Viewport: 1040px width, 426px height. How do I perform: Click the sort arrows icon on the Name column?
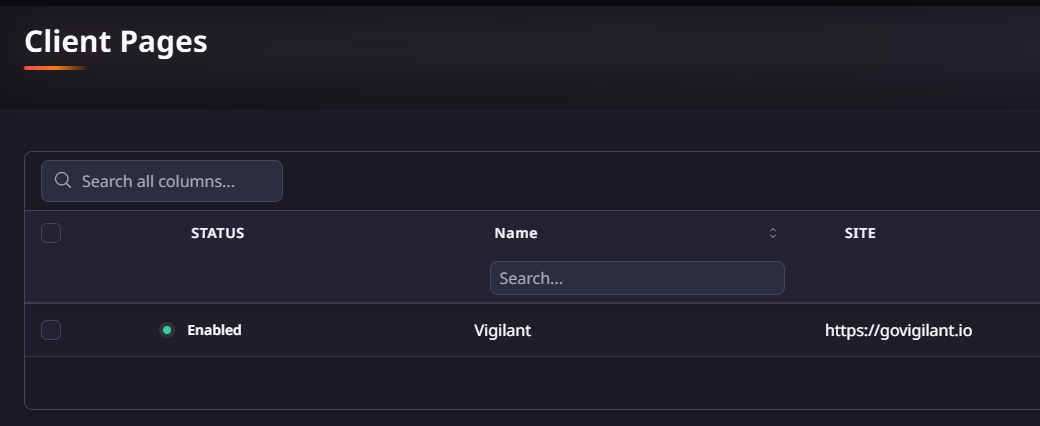[773, 233]
